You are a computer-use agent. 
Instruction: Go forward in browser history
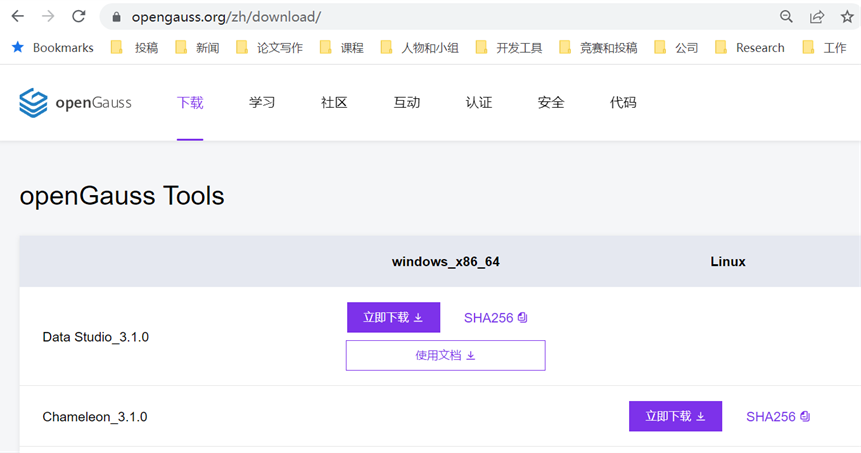click(x=48, y=16)
